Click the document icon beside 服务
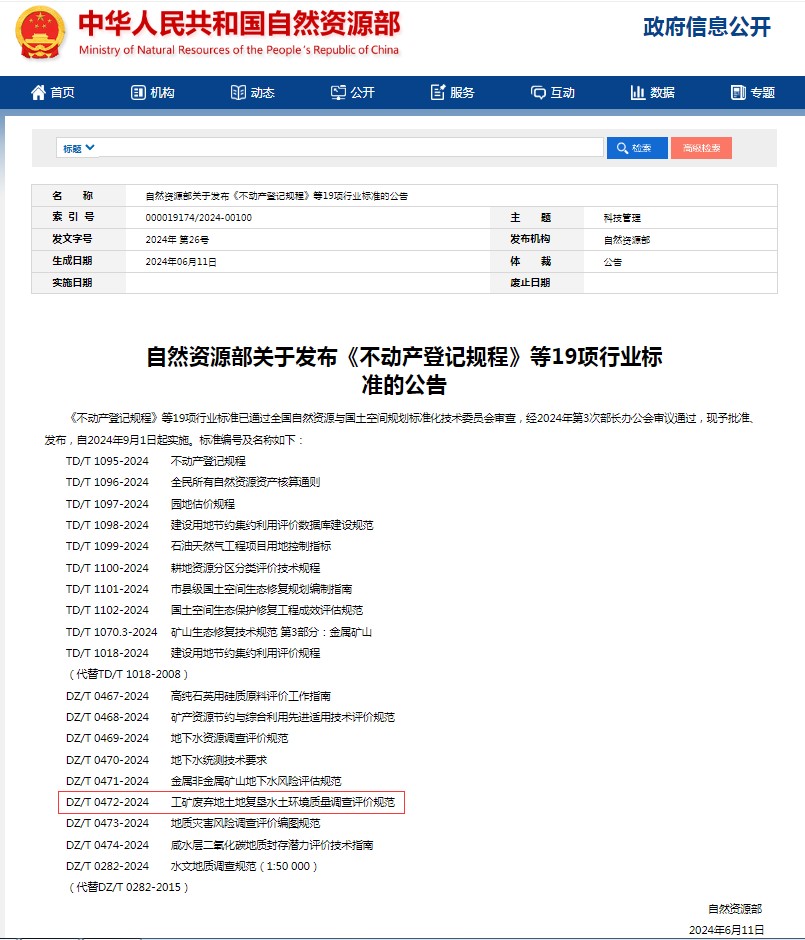This screenshot has width=805, height=940. [x=438, y=93]
